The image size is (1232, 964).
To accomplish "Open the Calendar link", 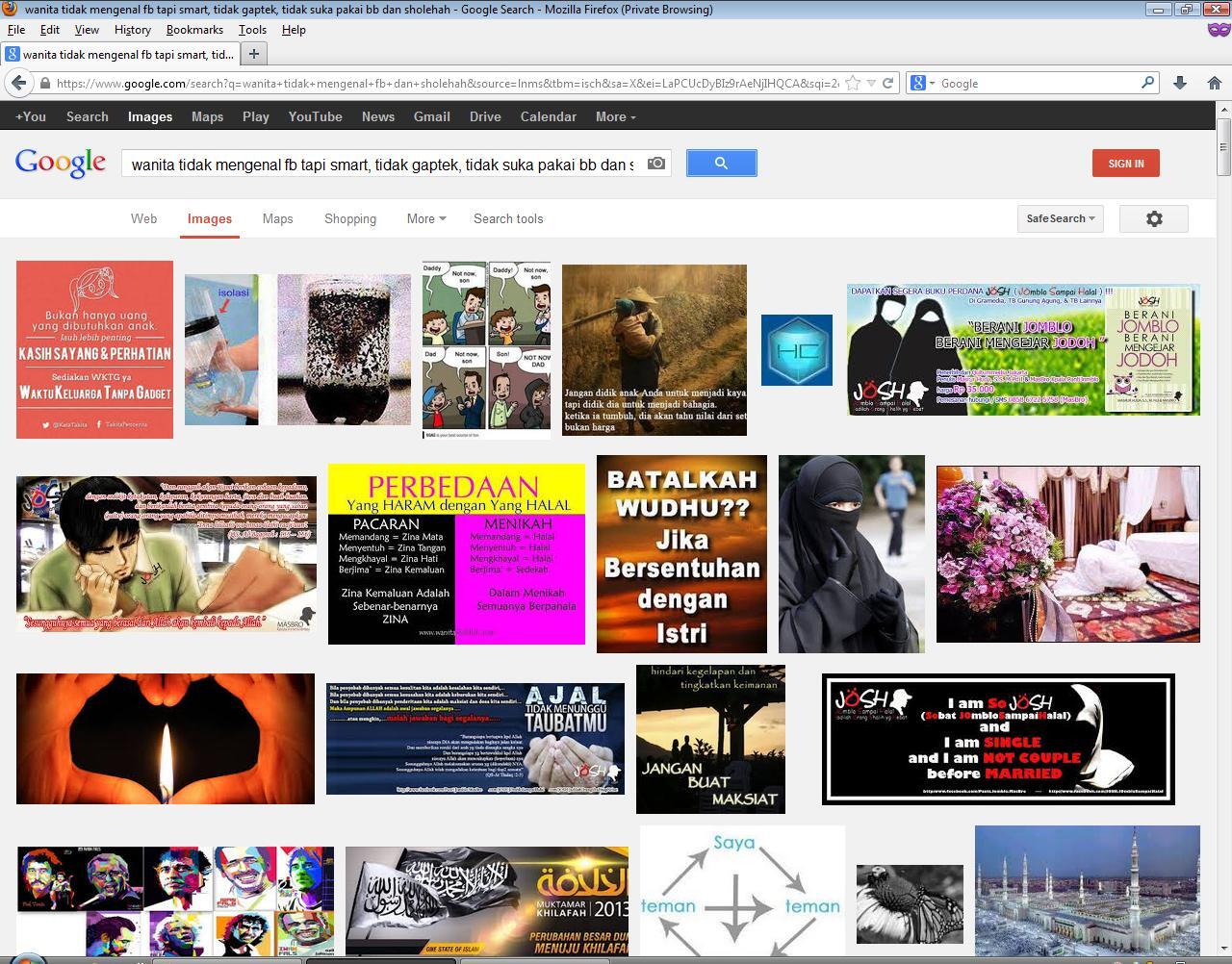I will point(549,116).
